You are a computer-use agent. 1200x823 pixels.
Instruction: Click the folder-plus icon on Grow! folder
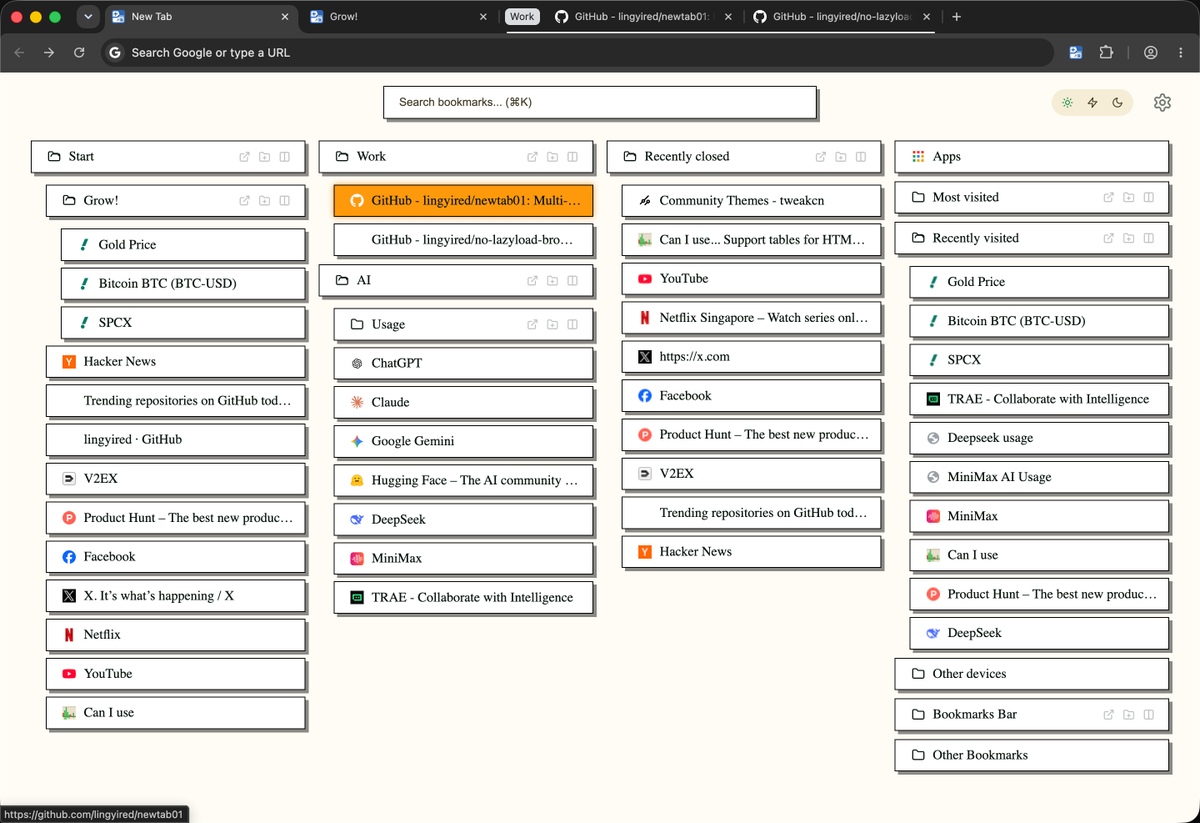[265, 201]
